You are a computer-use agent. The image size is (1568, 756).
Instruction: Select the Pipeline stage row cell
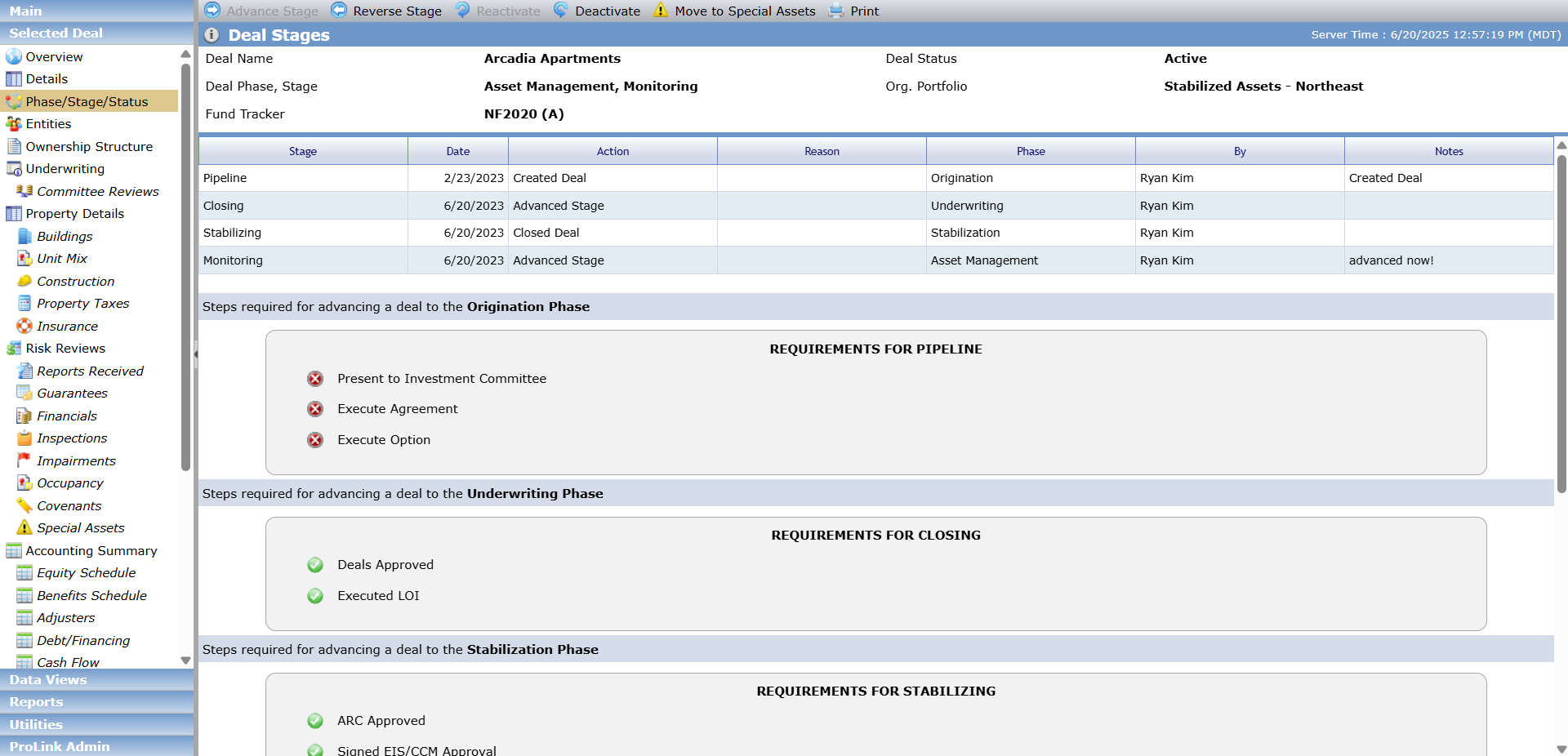tap(303, 178)
